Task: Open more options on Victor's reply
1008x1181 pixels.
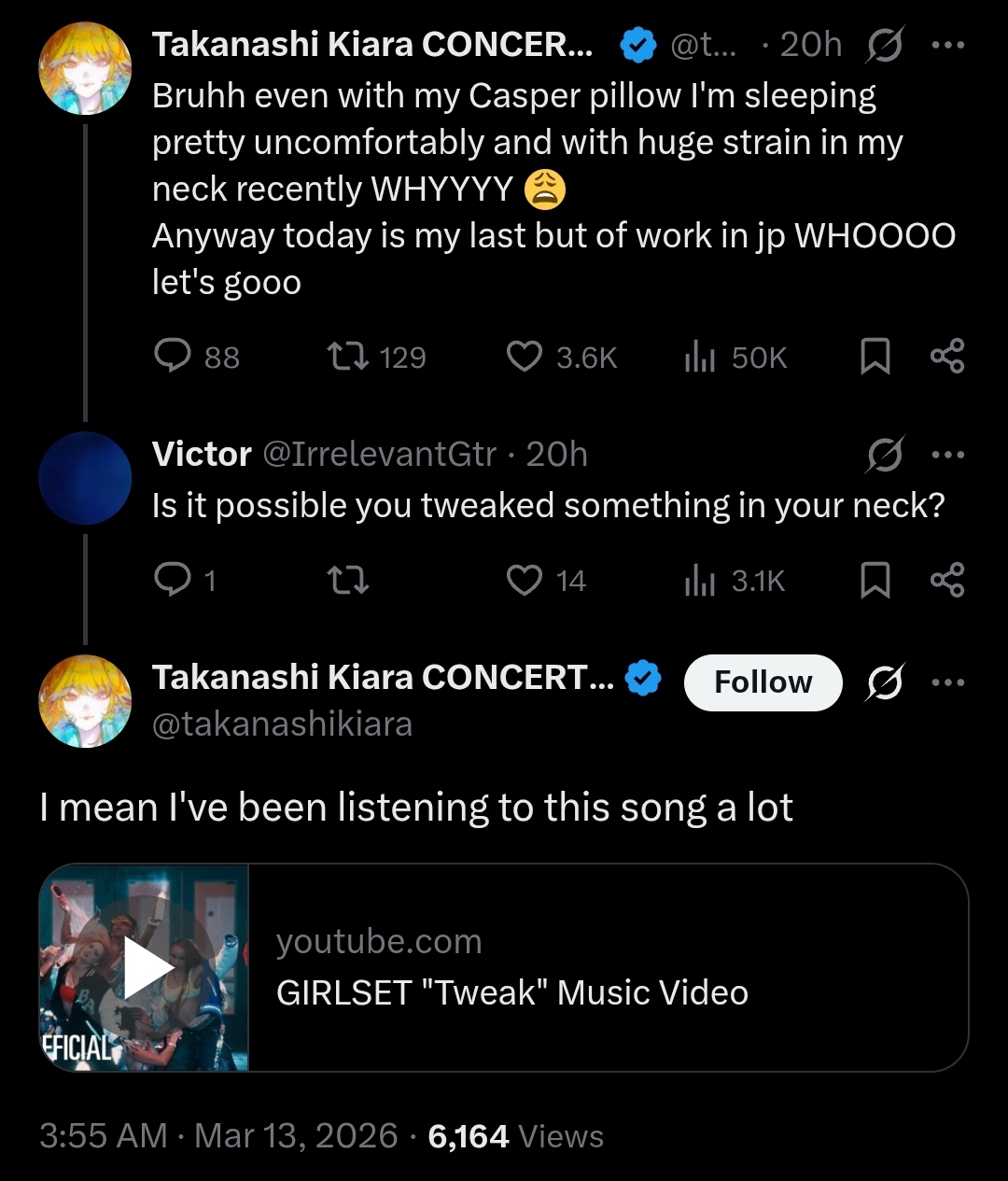Action: coord(947,455)
